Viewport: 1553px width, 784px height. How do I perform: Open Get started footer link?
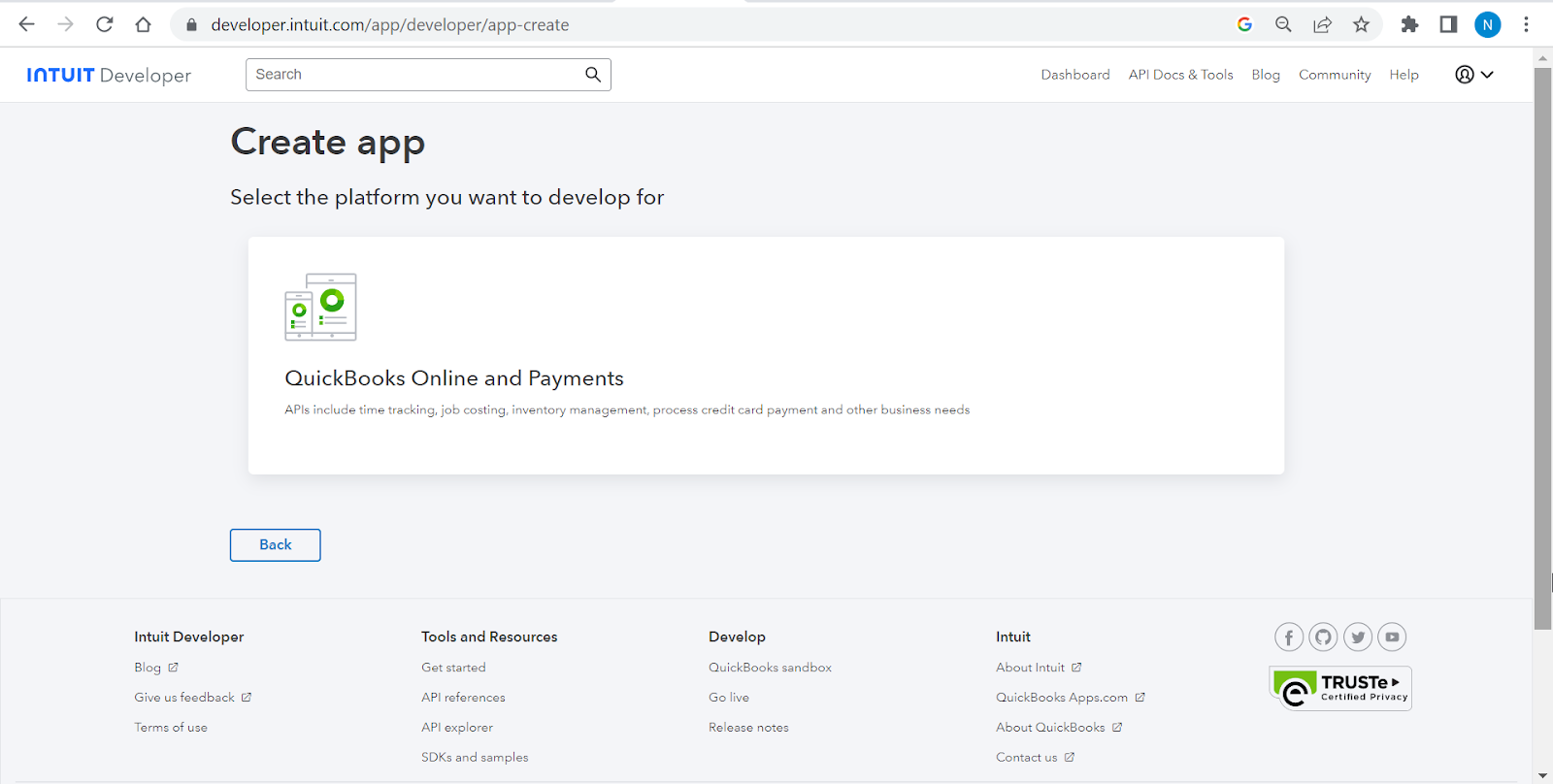[453, 668]
